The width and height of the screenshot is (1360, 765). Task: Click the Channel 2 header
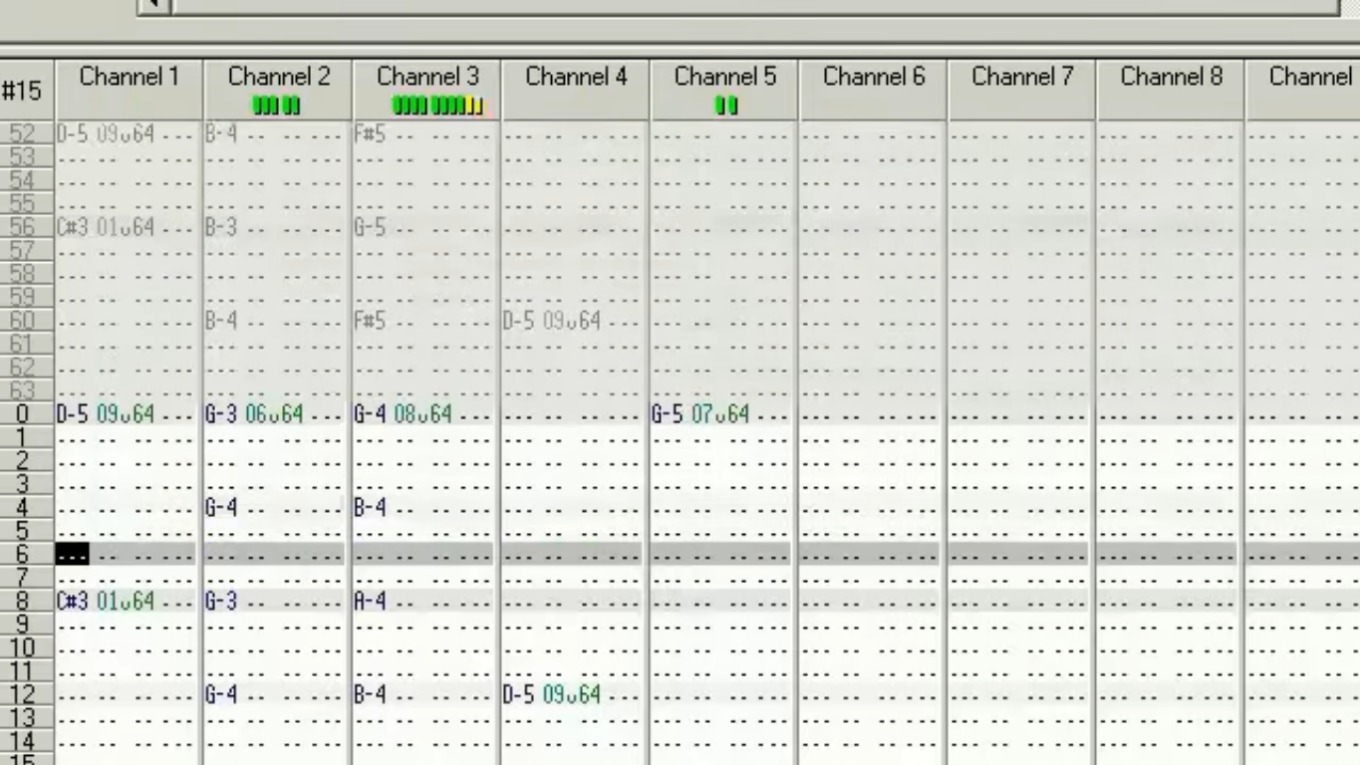click(278, 77)
